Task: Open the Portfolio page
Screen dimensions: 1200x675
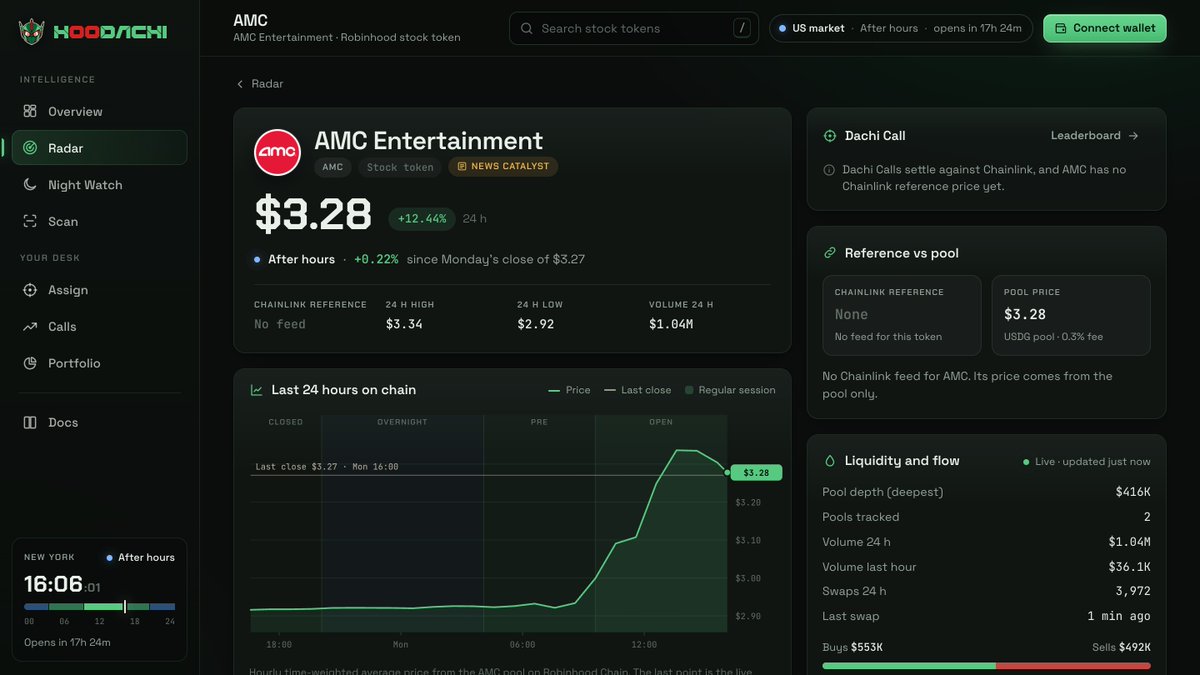Action: point(99,364)
